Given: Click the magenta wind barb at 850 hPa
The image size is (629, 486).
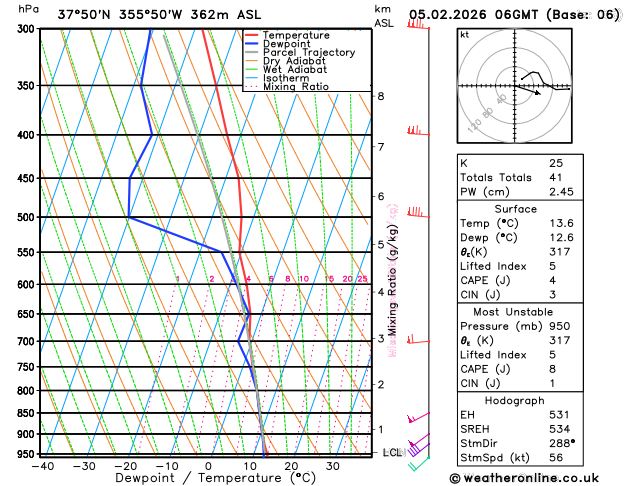Looking at the screenshot, I should (x=418, y=417).
